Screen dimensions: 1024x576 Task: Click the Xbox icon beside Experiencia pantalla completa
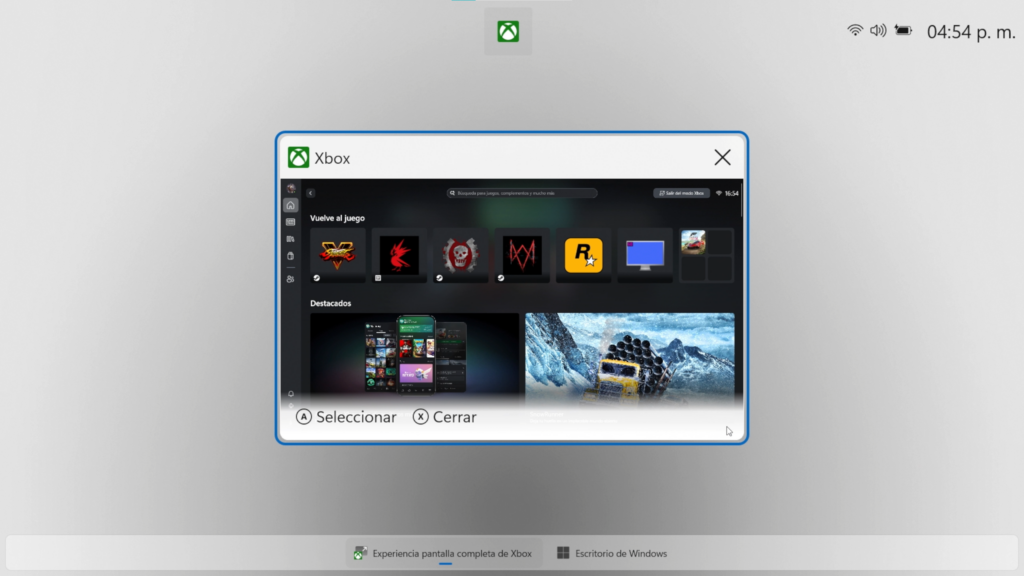(x=360, y=553)
